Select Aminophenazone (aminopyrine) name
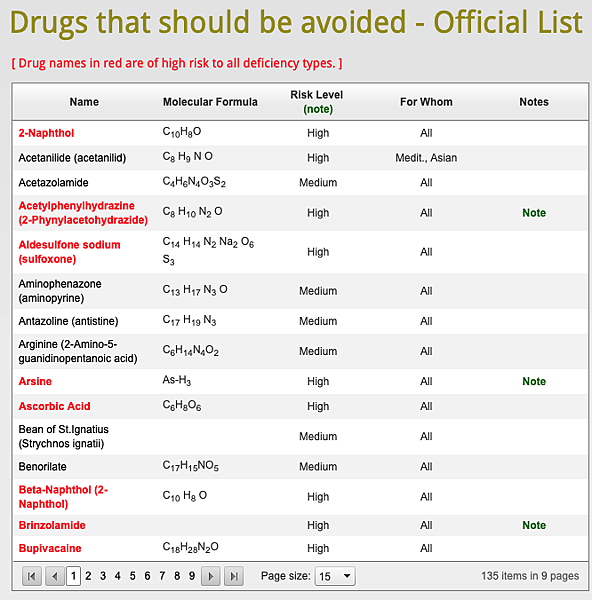592x600 pixels. (x=60, y=291)
